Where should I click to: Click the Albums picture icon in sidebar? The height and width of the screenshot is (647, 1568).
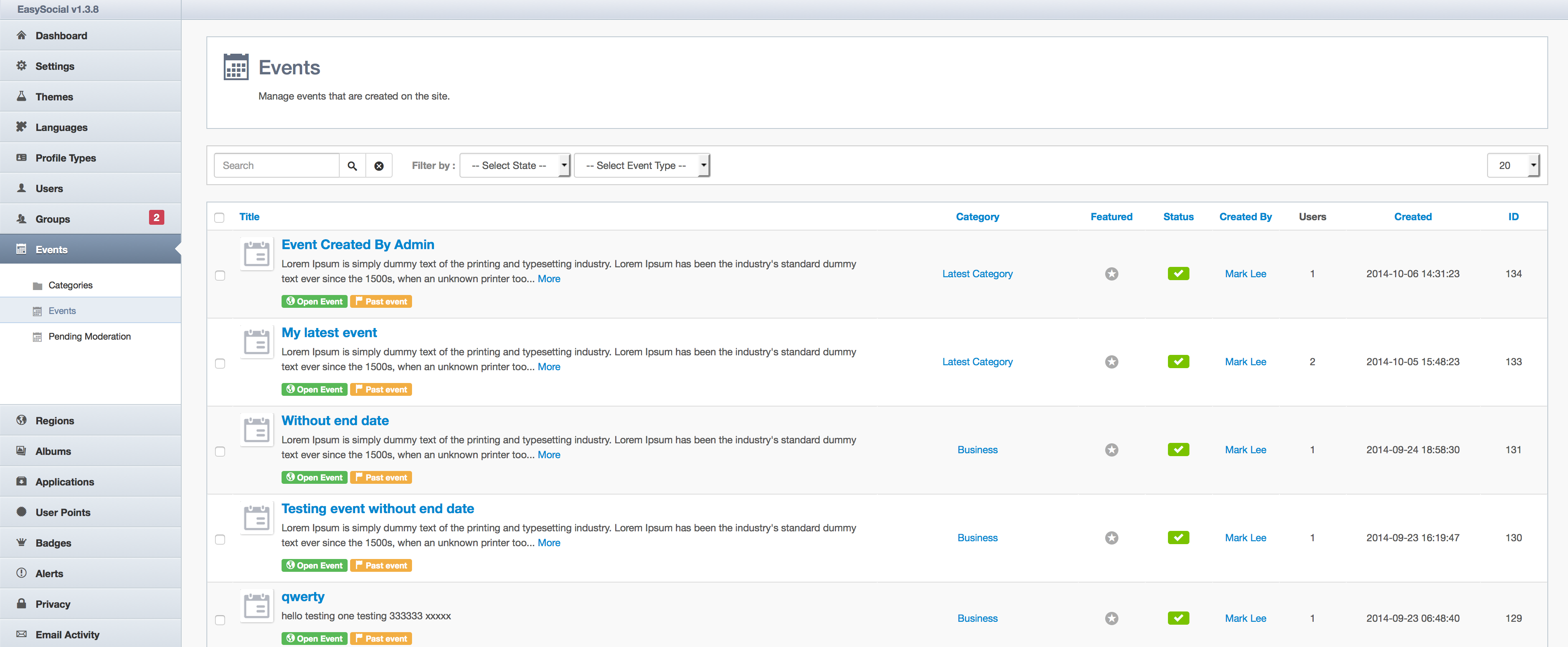(21, 450)
